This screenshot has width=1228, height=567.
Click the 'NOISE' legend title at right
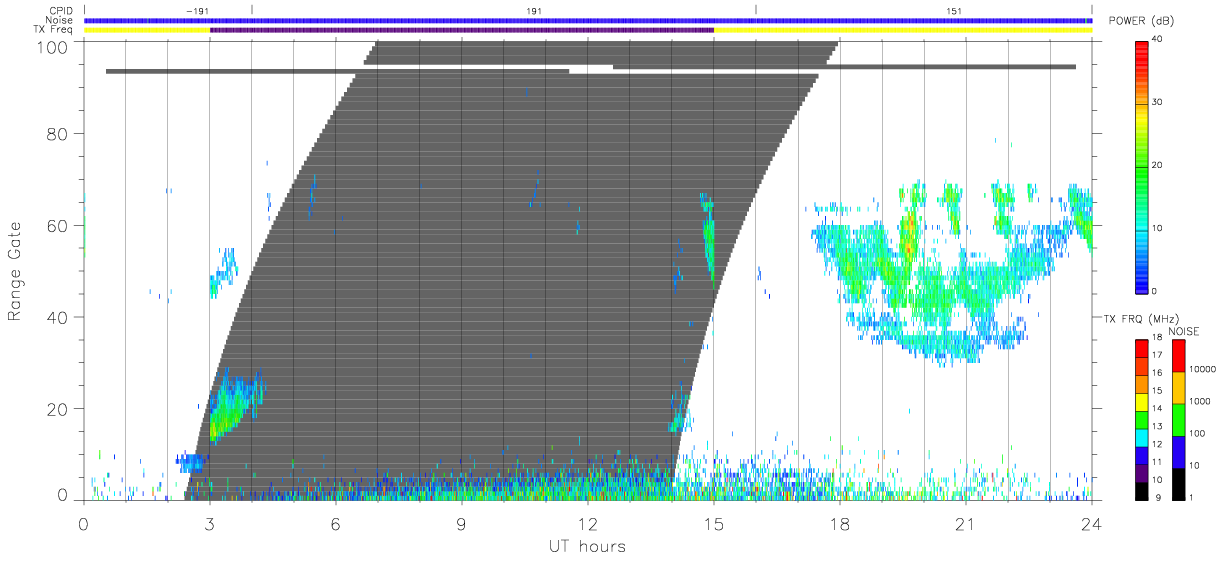(1184, 331)
